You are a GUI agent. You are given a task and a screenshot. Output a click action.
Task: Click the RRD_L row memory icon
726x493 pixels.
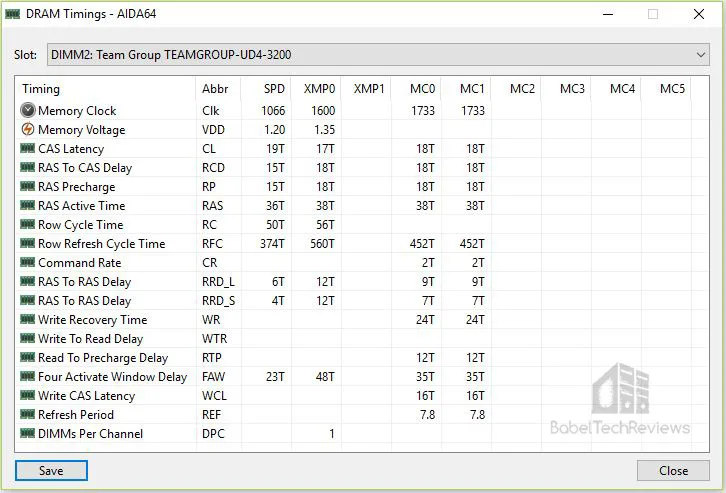click(x=28, y=281)
